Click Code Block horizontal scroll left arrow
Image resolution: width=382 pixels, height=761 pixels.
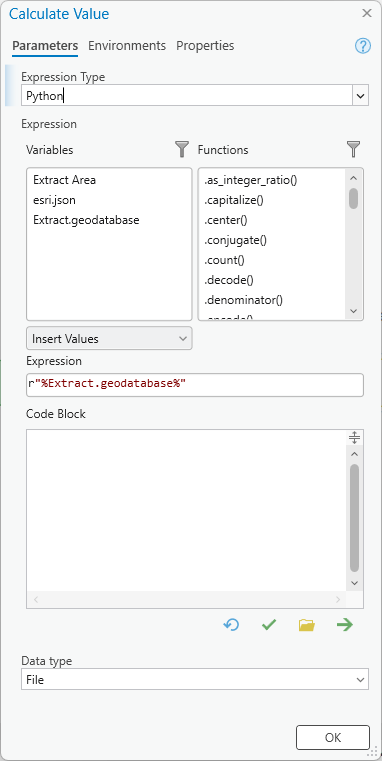click(x=35, y=600)
